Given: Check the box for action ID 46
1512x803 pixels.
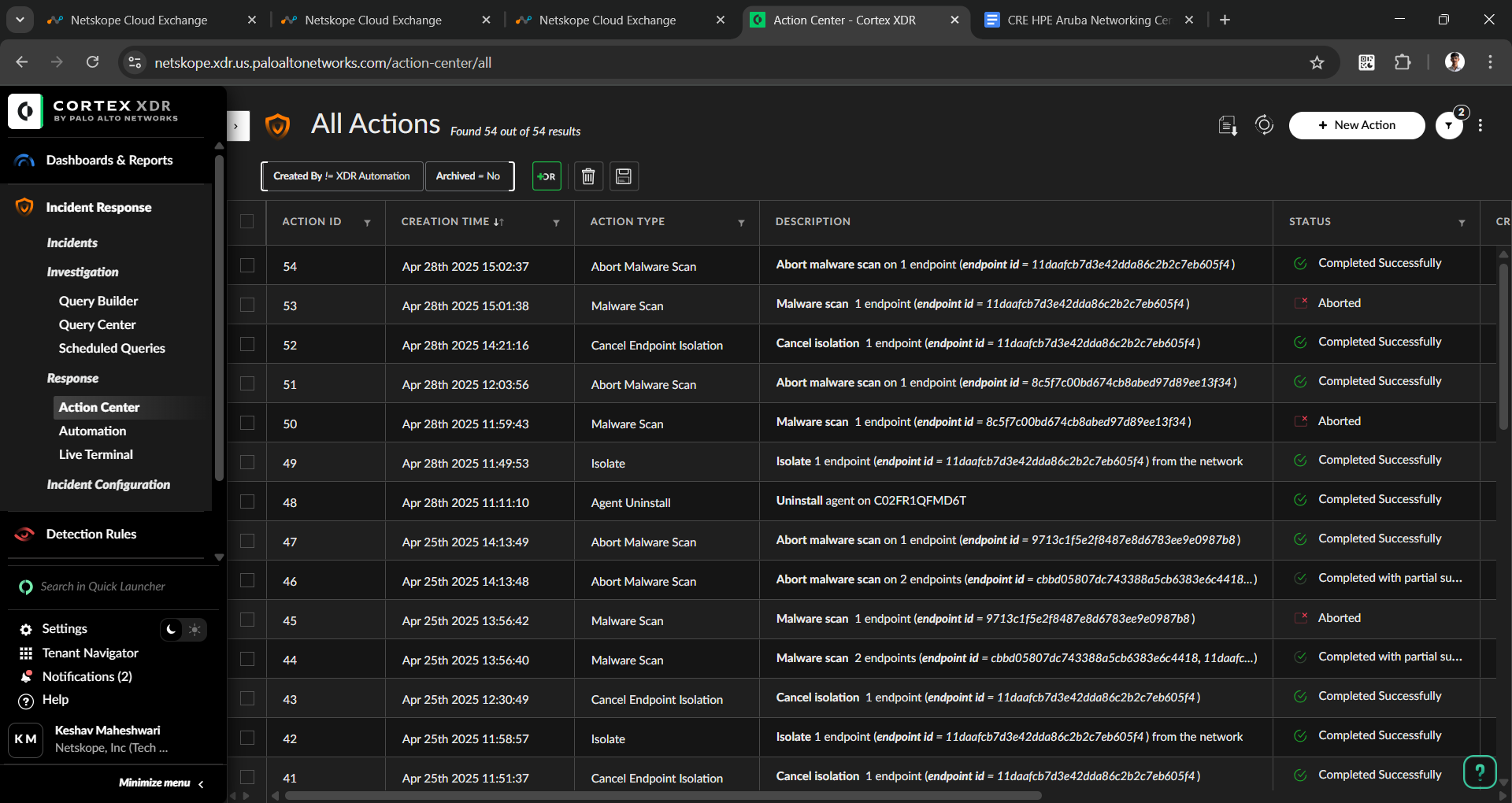Looking at the screenshot, I should pos(247,580).
